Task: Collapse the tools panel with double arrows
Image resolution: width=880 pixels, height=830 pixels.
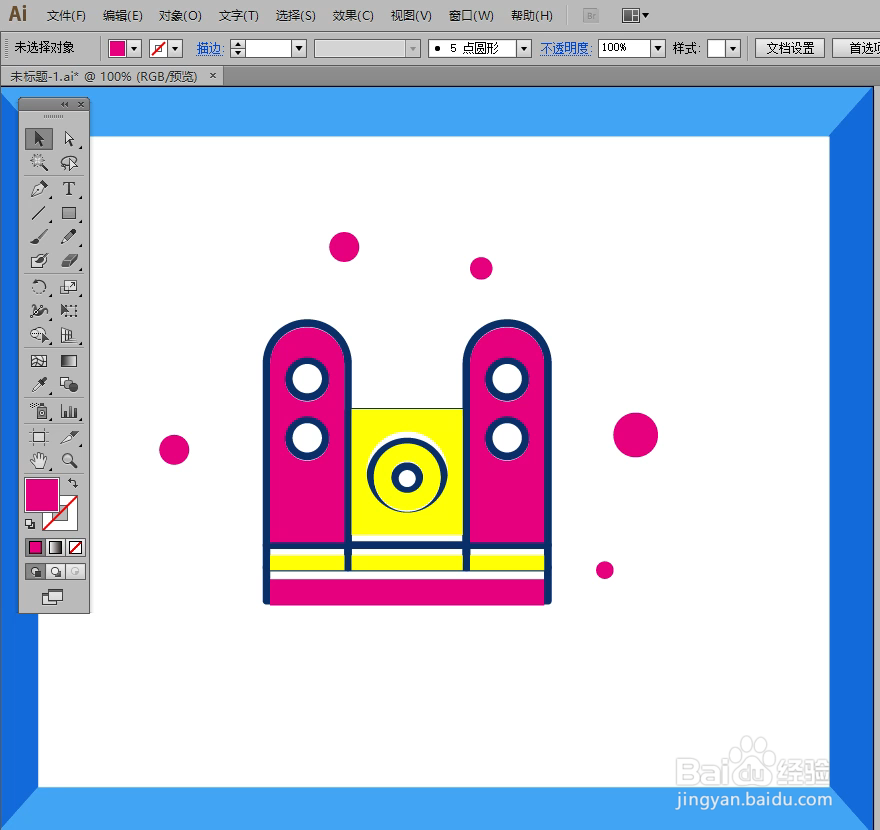Action: 65,104
